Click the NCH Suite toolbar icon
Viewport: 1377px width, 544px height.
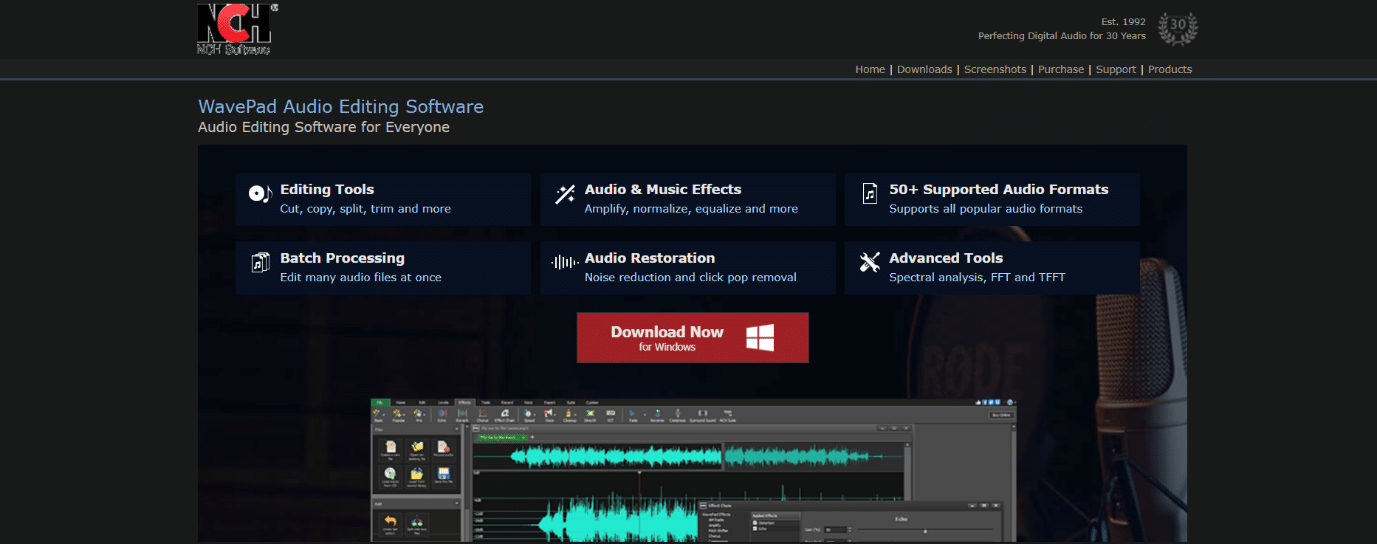click(727, 416)
